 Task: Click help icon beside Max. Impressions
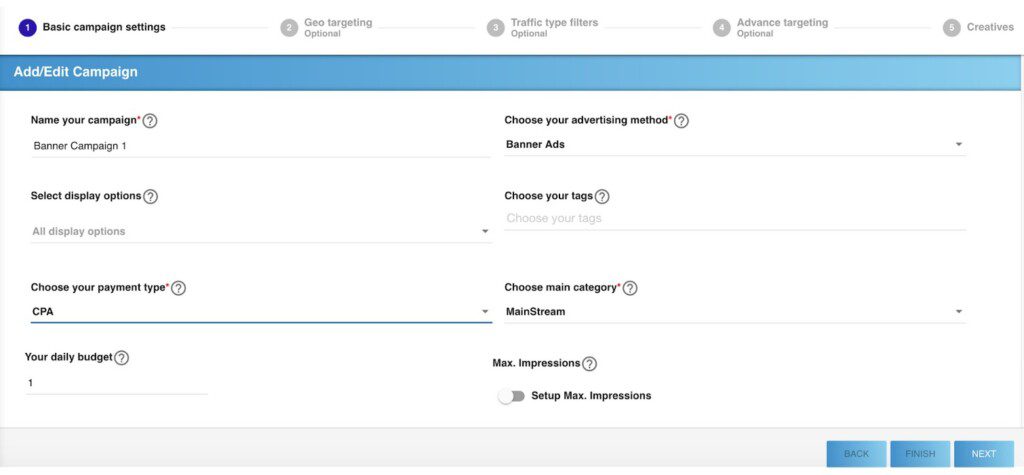click(589, 364)
